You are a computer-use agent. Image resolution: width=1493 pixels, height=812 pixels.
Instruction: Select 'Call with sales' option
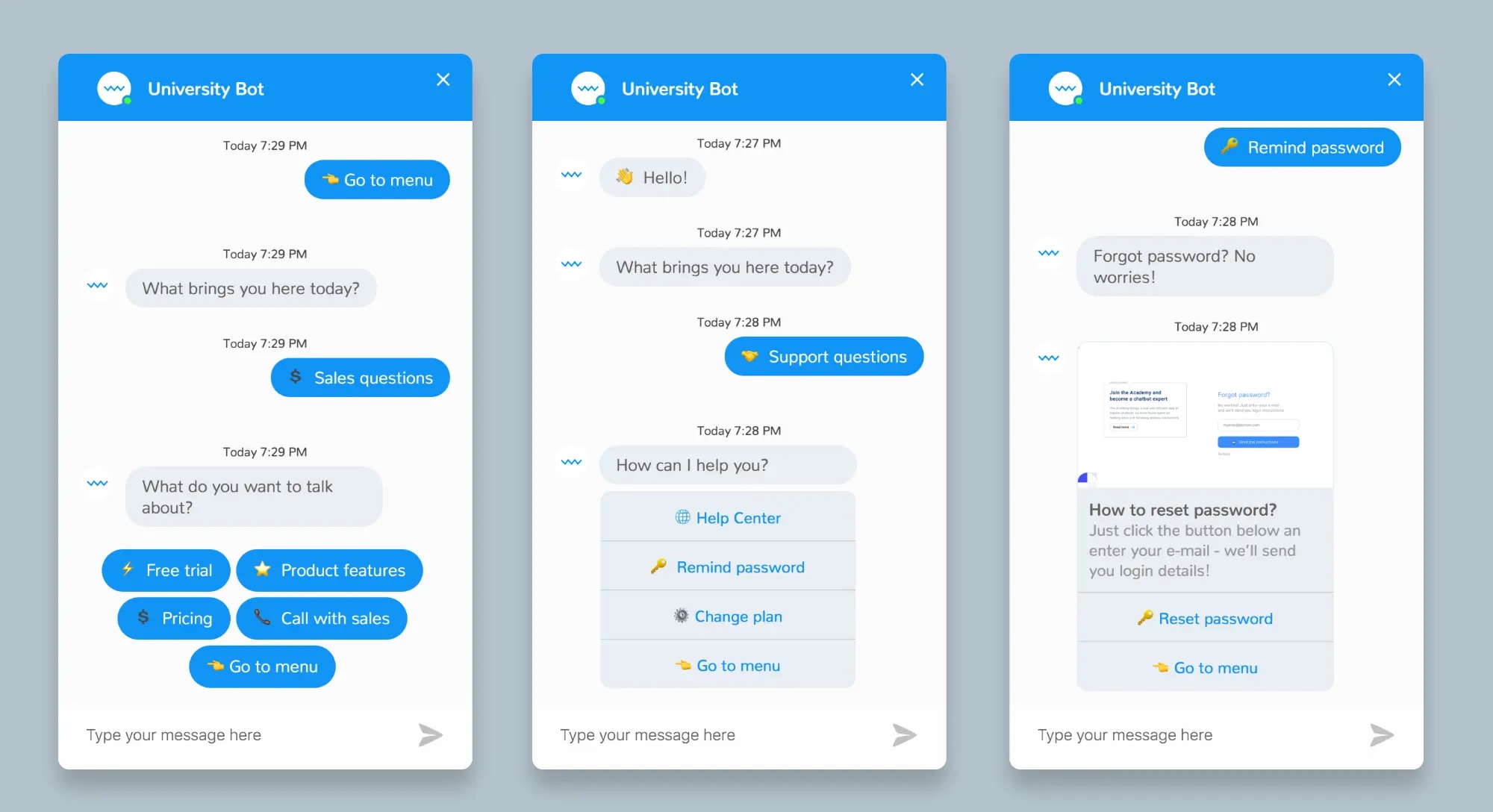[x=322, y=617]
